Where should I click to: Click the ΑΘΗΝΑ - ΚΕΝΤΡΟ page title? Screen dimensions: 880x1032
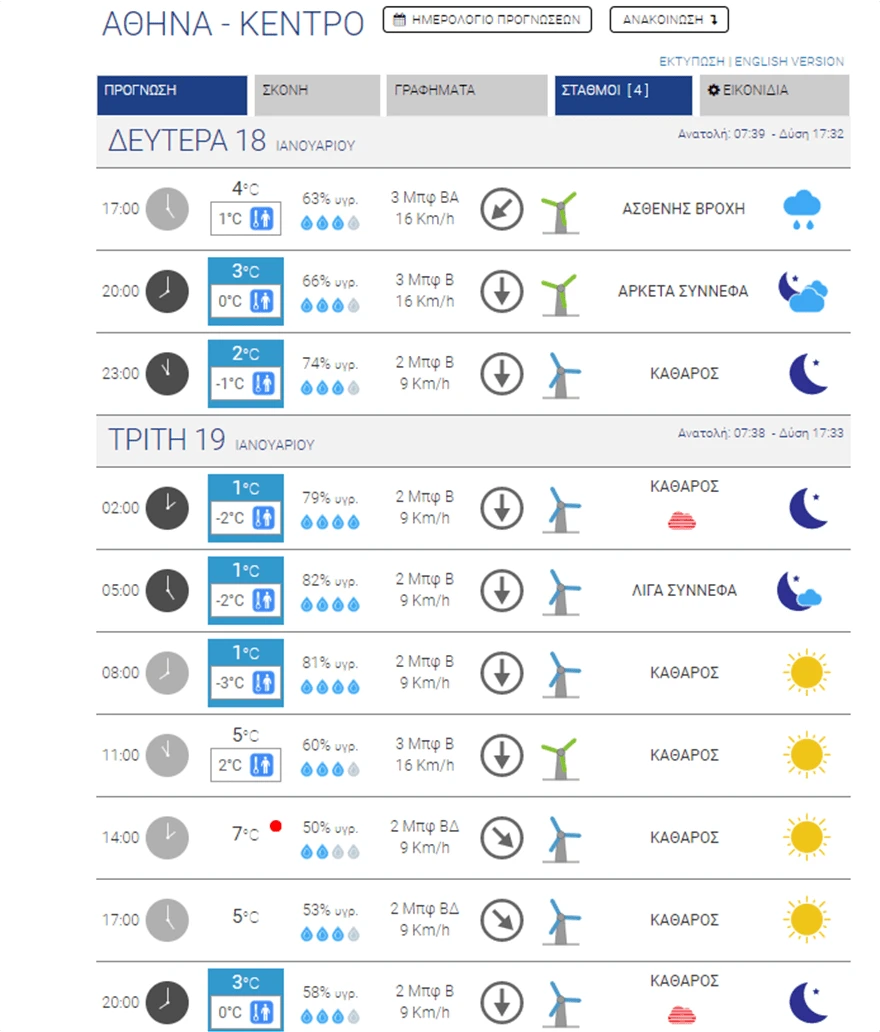point(230,24)
